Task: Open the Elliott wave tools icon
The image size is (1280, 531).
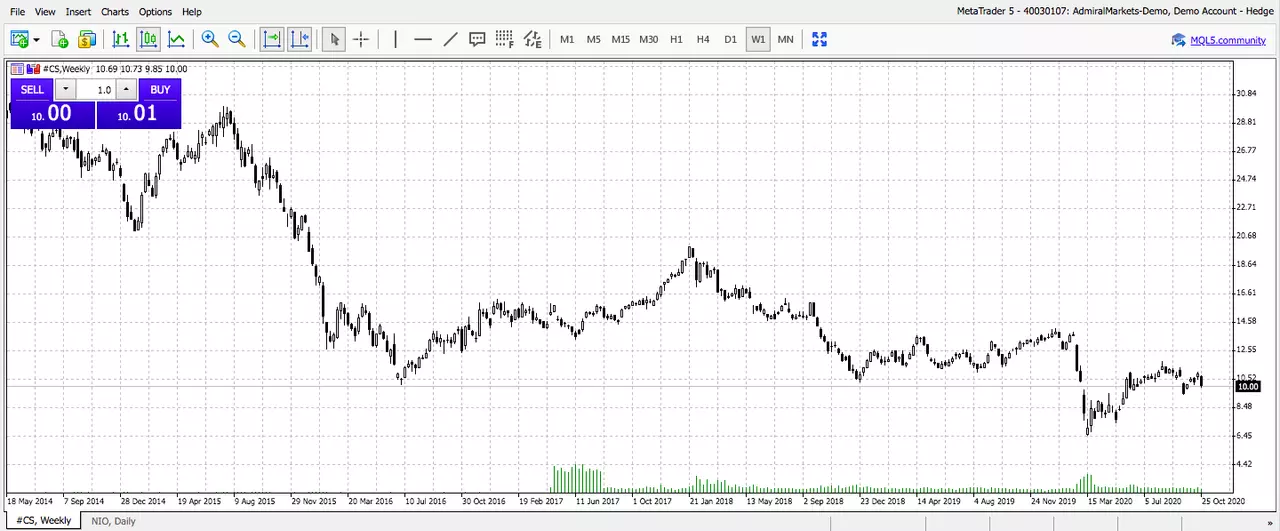Action: (532, 39)
